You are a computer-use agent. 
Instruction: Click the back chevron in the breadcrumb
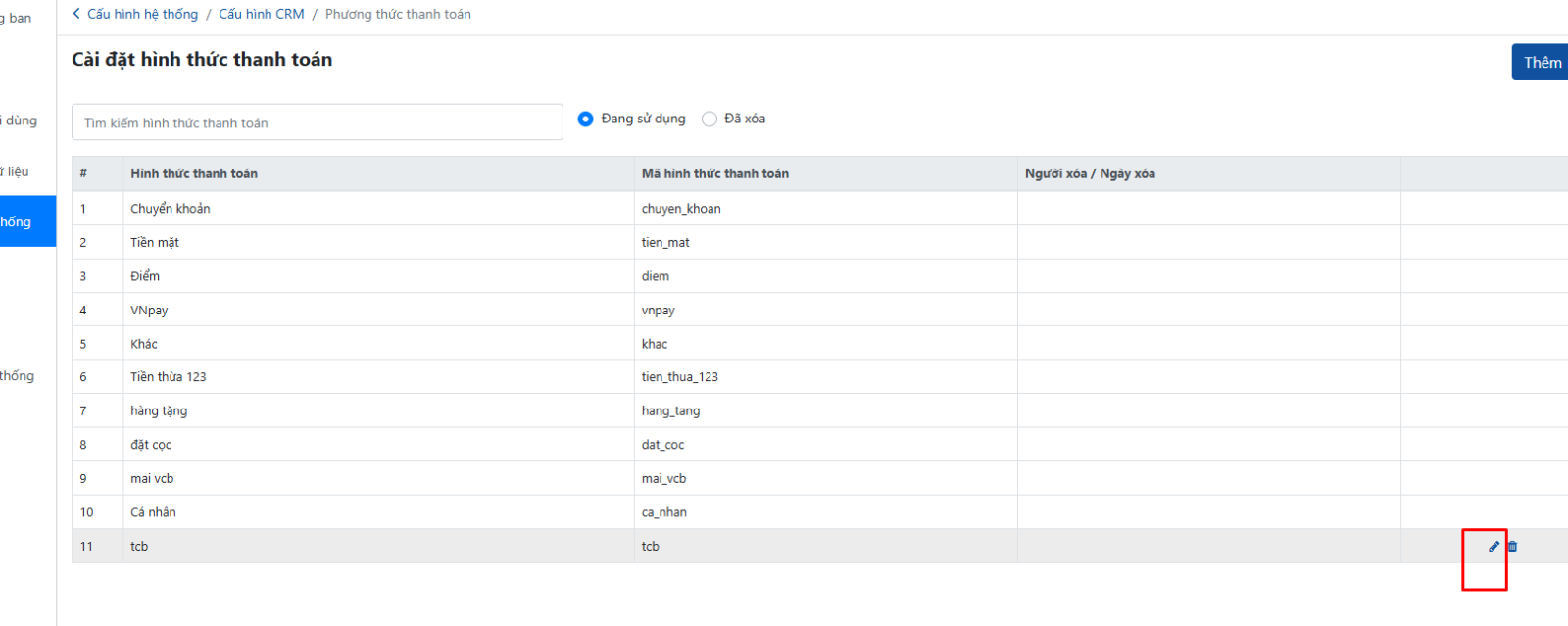click(76, 14)
